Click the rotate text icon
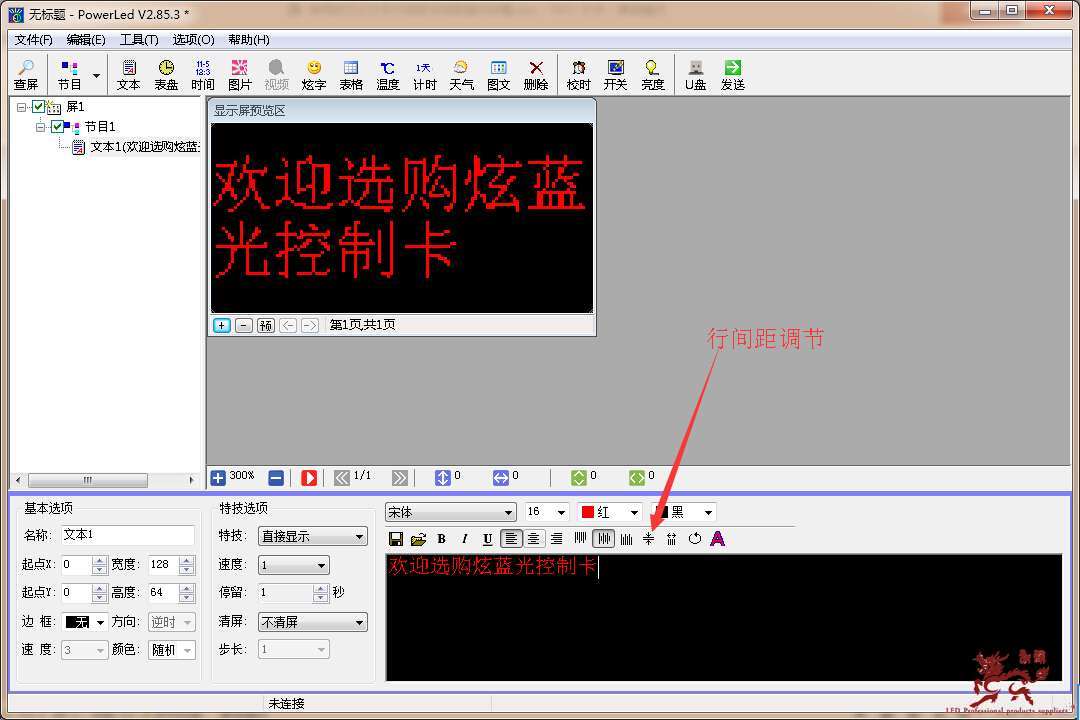Image resolution: width=1080 pixels, height=720 pixels. click(x=695, y=539)
